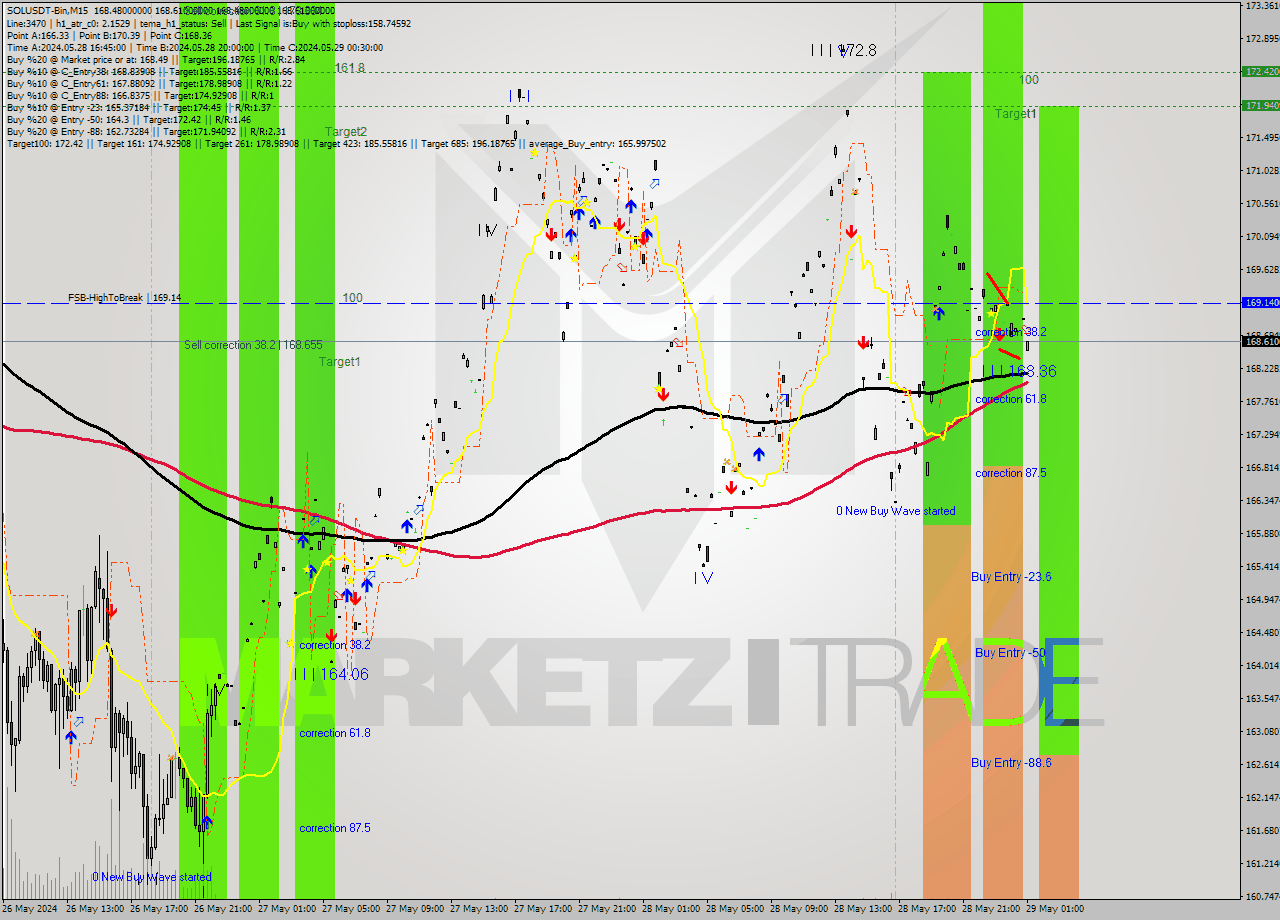
Task: Click the 'I I I 172.8' wave label
Action: coord(843,49)
